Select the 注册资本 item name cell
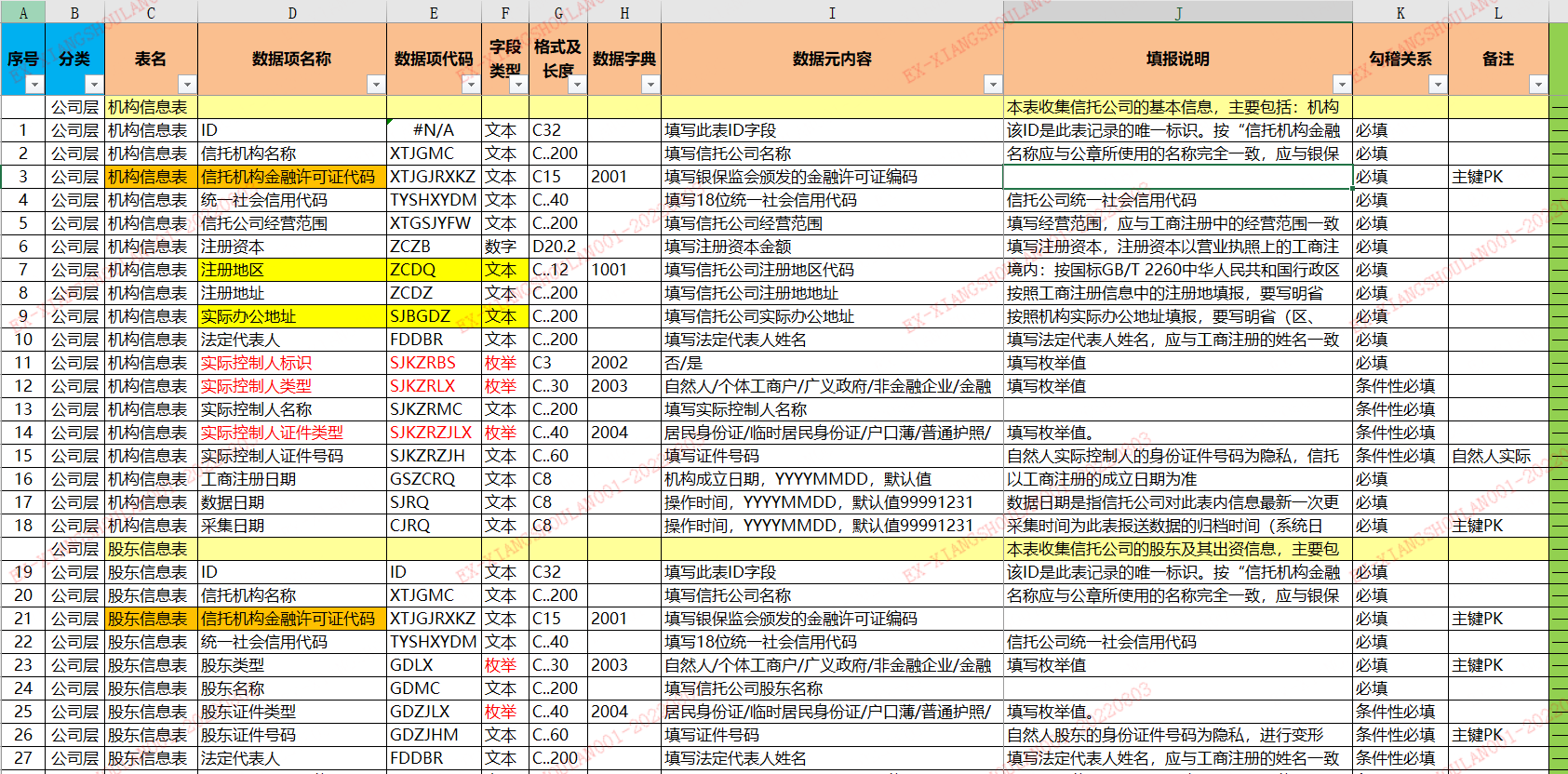This screenshot has width=1568, height=774. click(292, 247)
